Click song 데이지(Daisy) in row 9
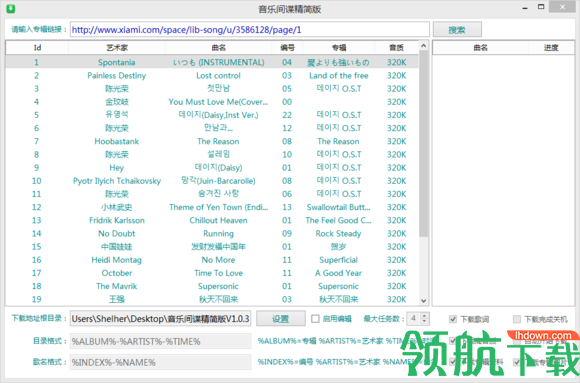580x383 pixels. coord(218,168)
